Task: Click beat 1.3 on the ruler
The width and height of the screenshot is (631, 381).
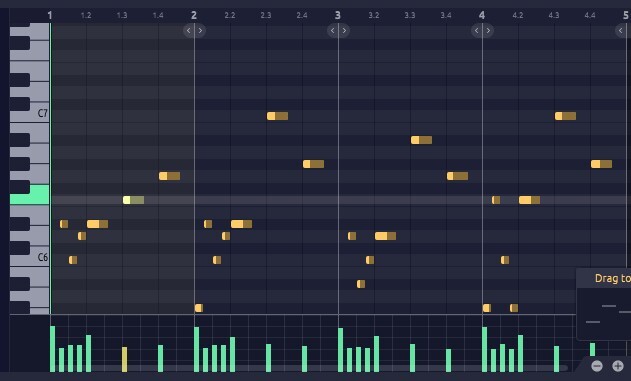Action: tap(122, 15)
